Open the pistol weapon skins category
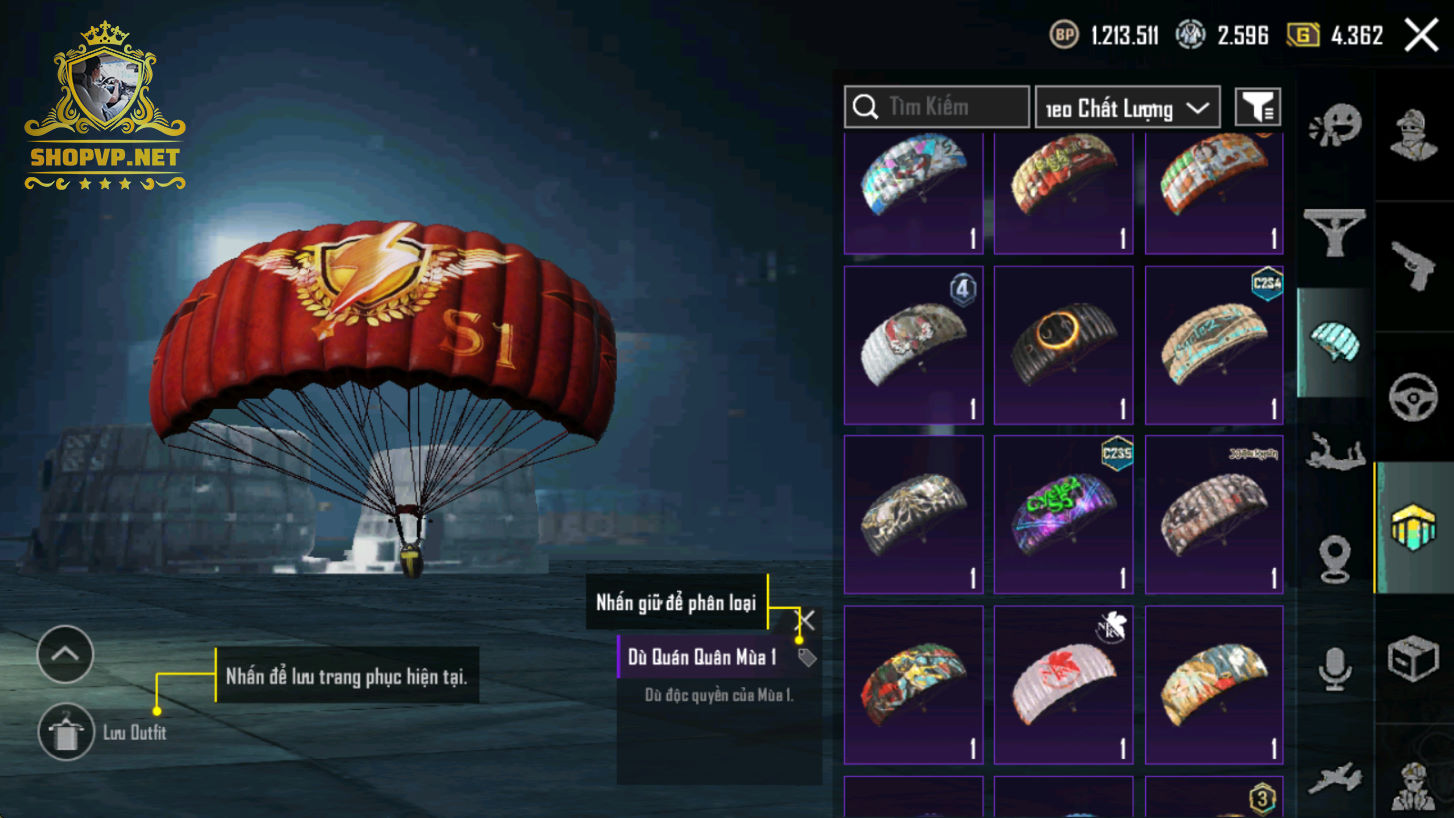This screenshot has height=818, width=1454. pyautogui.click(x=1414, y=265)
